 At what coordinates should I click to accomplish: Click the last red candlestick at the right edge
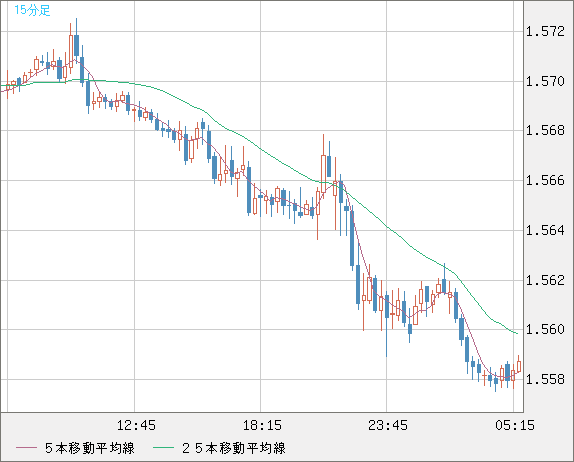(519, 366)
